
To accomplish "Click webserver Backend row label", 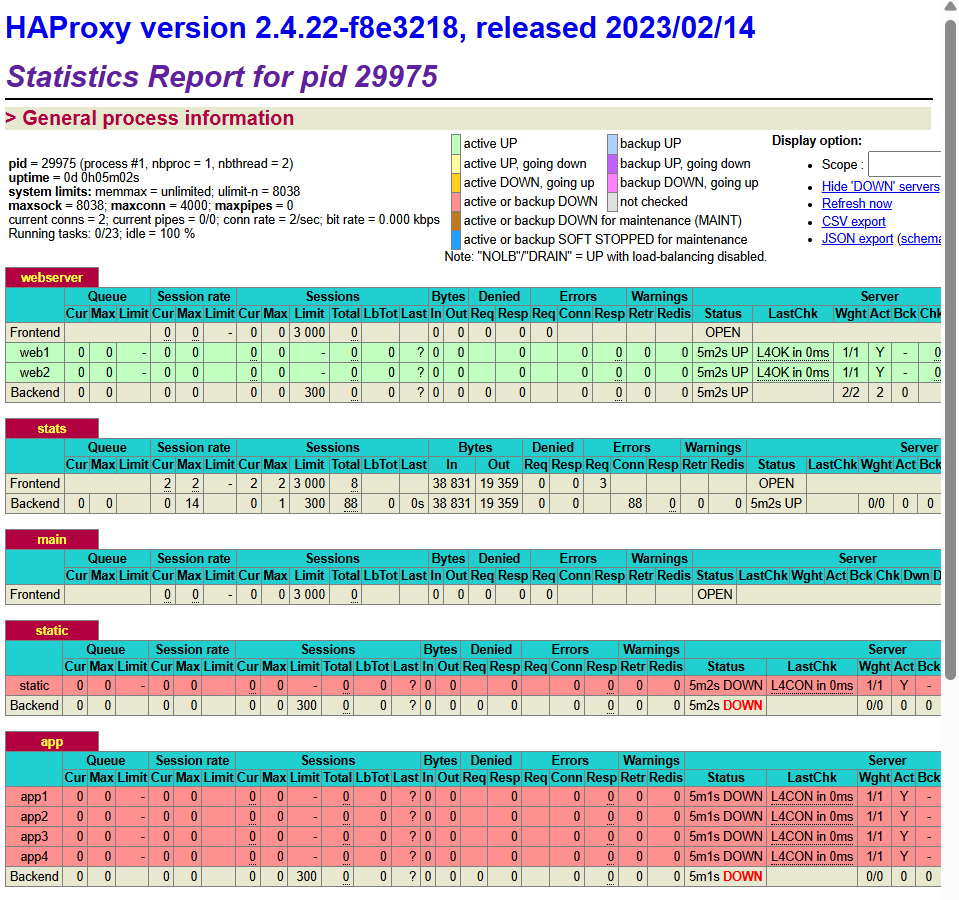I will 35,393.
